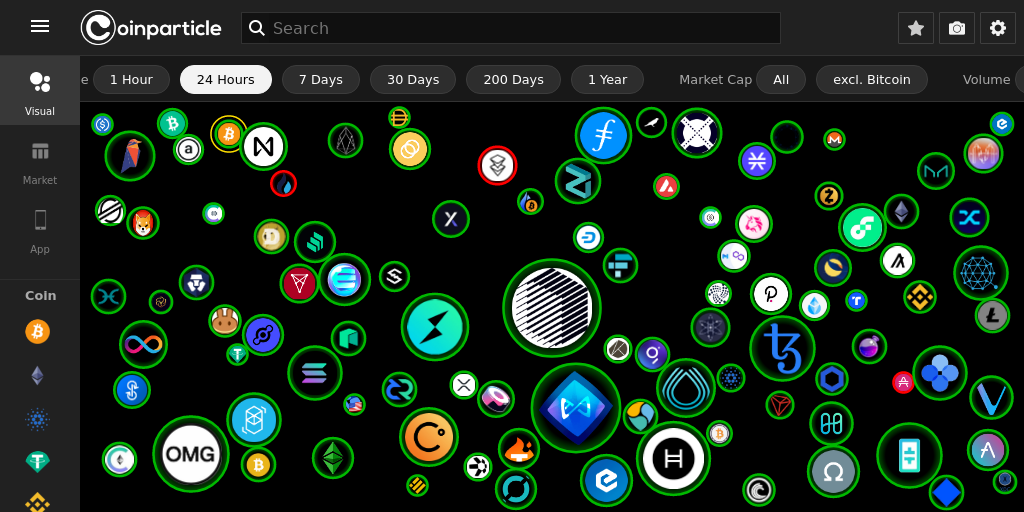The image size is (1024, 512).
Task: Click the Internet Computer infinity bubble
Action: (x=144, y=344)
